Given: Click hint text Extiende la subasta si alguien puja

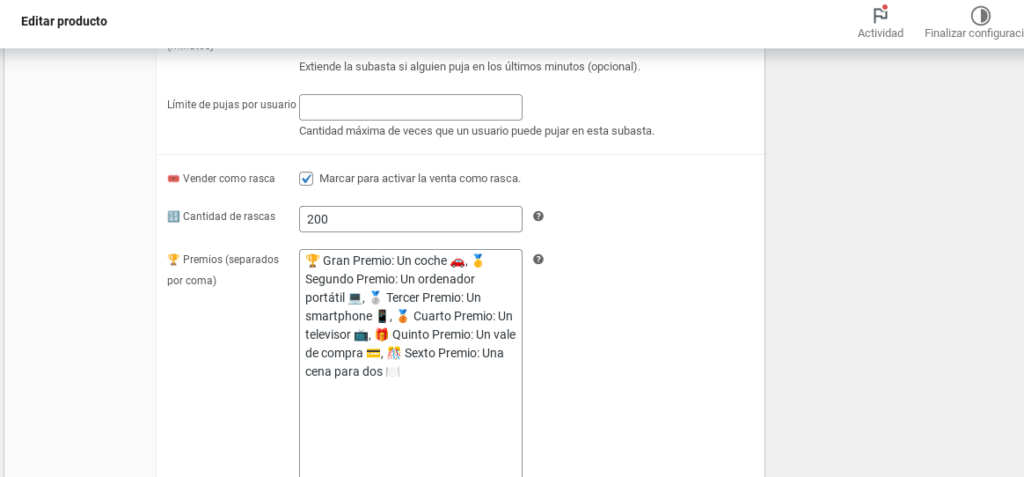Looking at the screenshot, I should (x=470, y=67).
